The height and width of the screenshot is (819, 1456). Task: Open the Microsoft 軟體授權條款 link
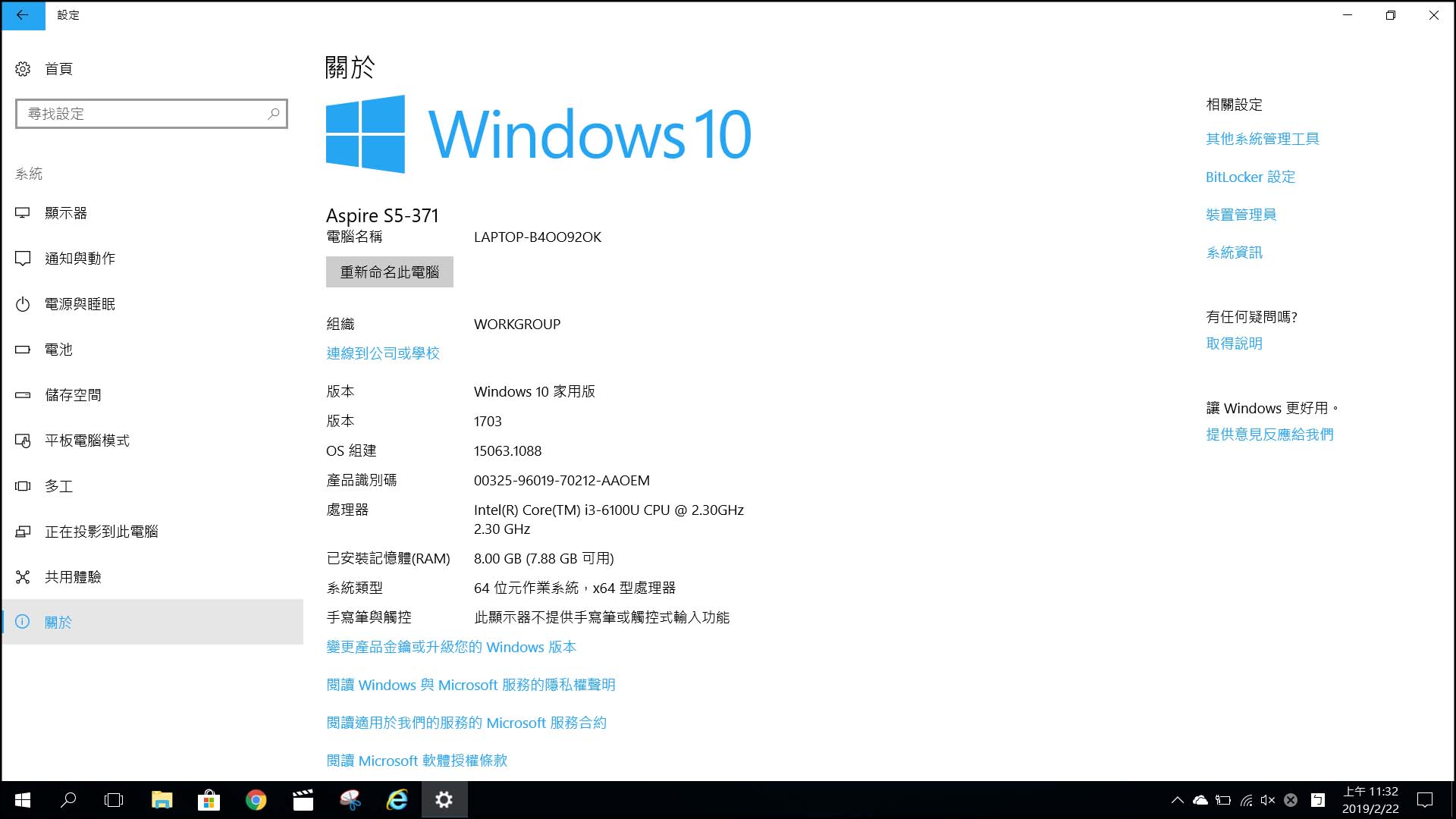tap(417, 761)
